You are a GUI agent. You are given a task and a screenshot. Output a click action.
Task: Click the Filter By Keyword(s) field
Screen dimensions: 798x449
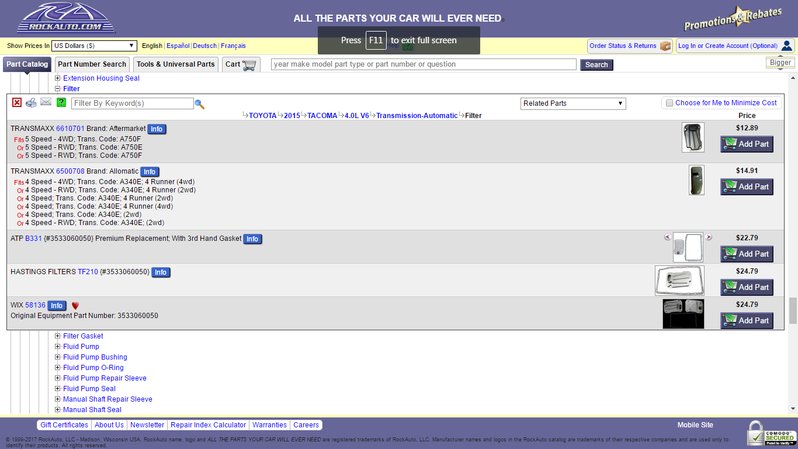(x=132, y=103)
